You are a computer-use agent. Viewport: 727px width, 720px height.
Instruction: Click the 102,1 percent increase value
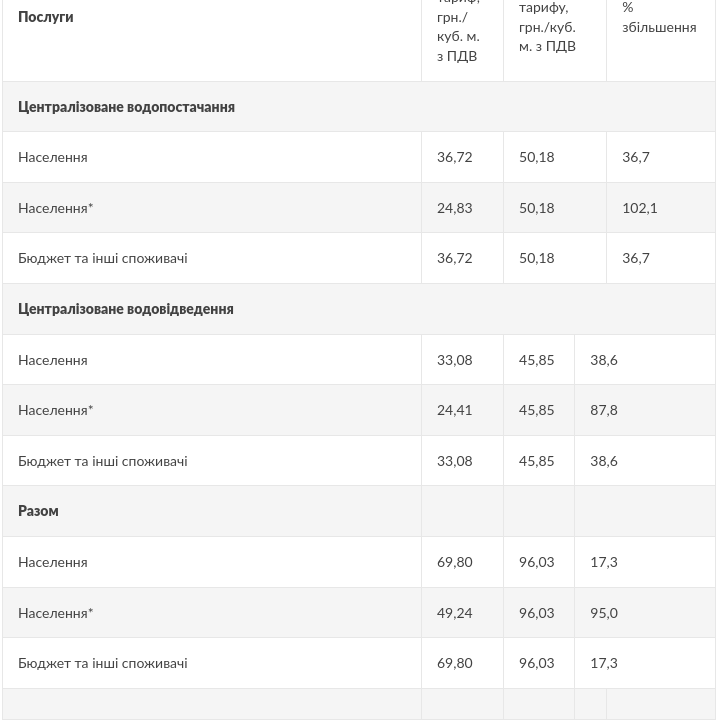tap(639, 208)
